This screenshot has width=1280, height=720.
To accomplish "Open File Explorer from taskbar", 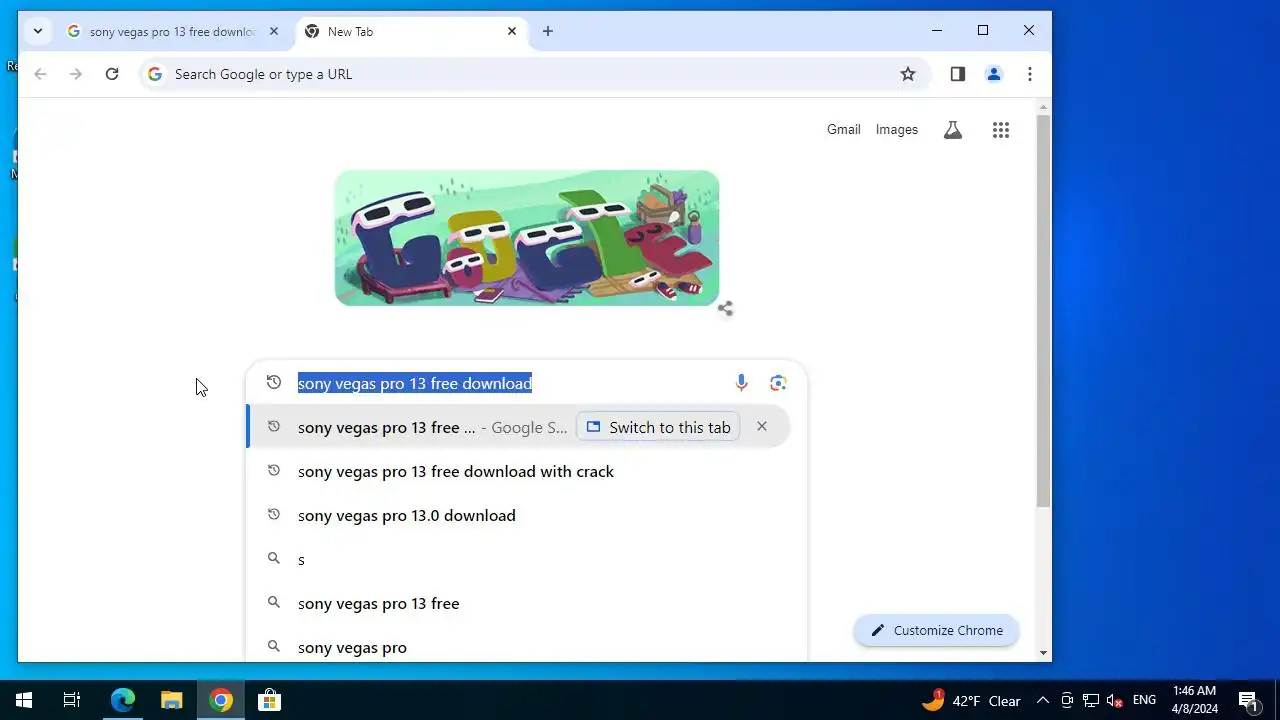I will coord(172,700).
